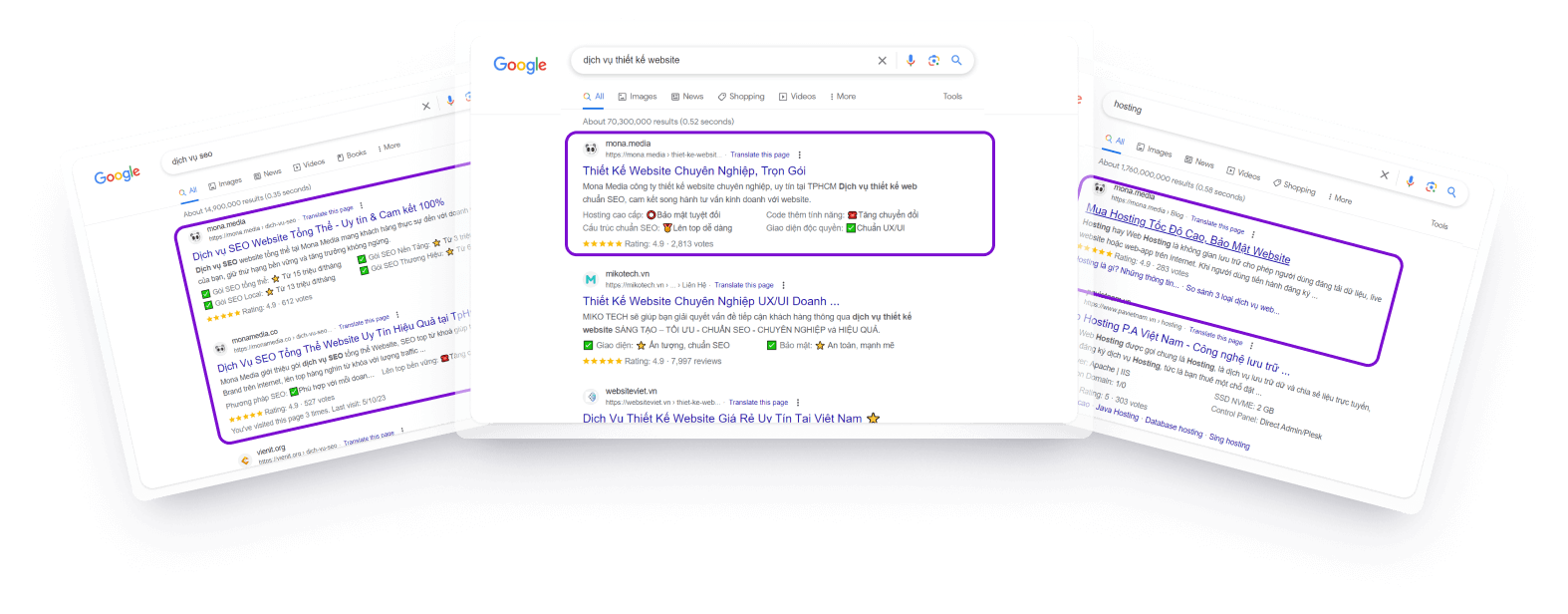Switch to the Images tab in the SEO window

pyautogui.click(x=225, y=183)
